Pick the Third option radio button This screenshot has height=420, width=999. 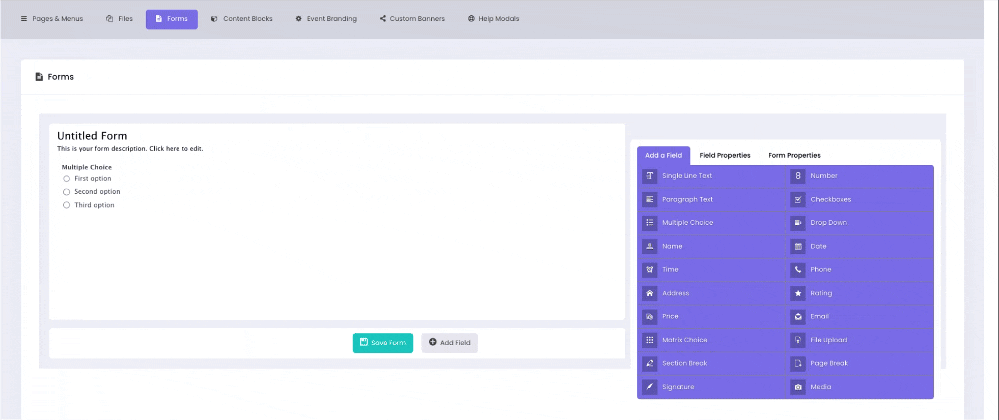67,205
